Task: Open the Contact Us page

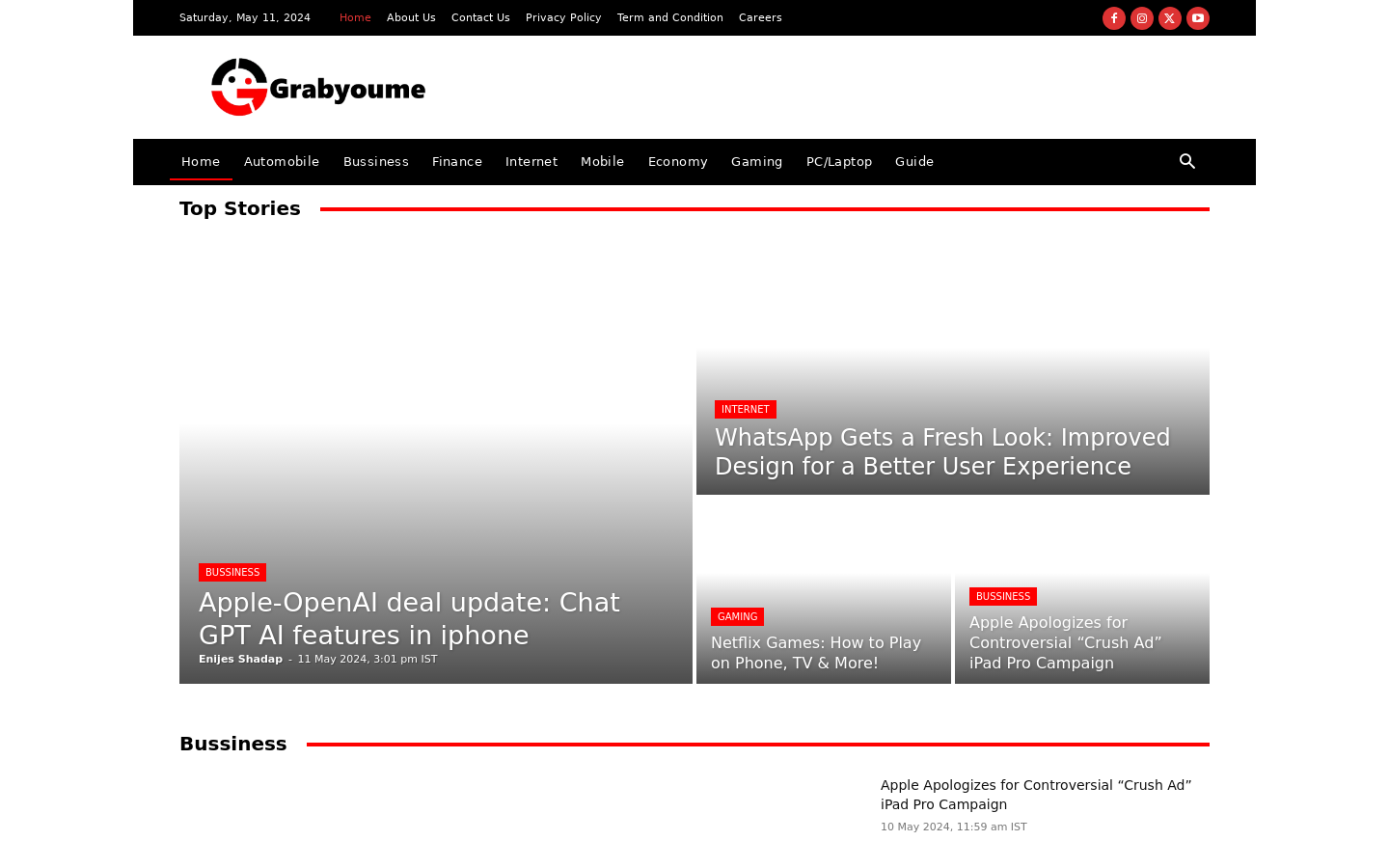Action: click(480, 17)
